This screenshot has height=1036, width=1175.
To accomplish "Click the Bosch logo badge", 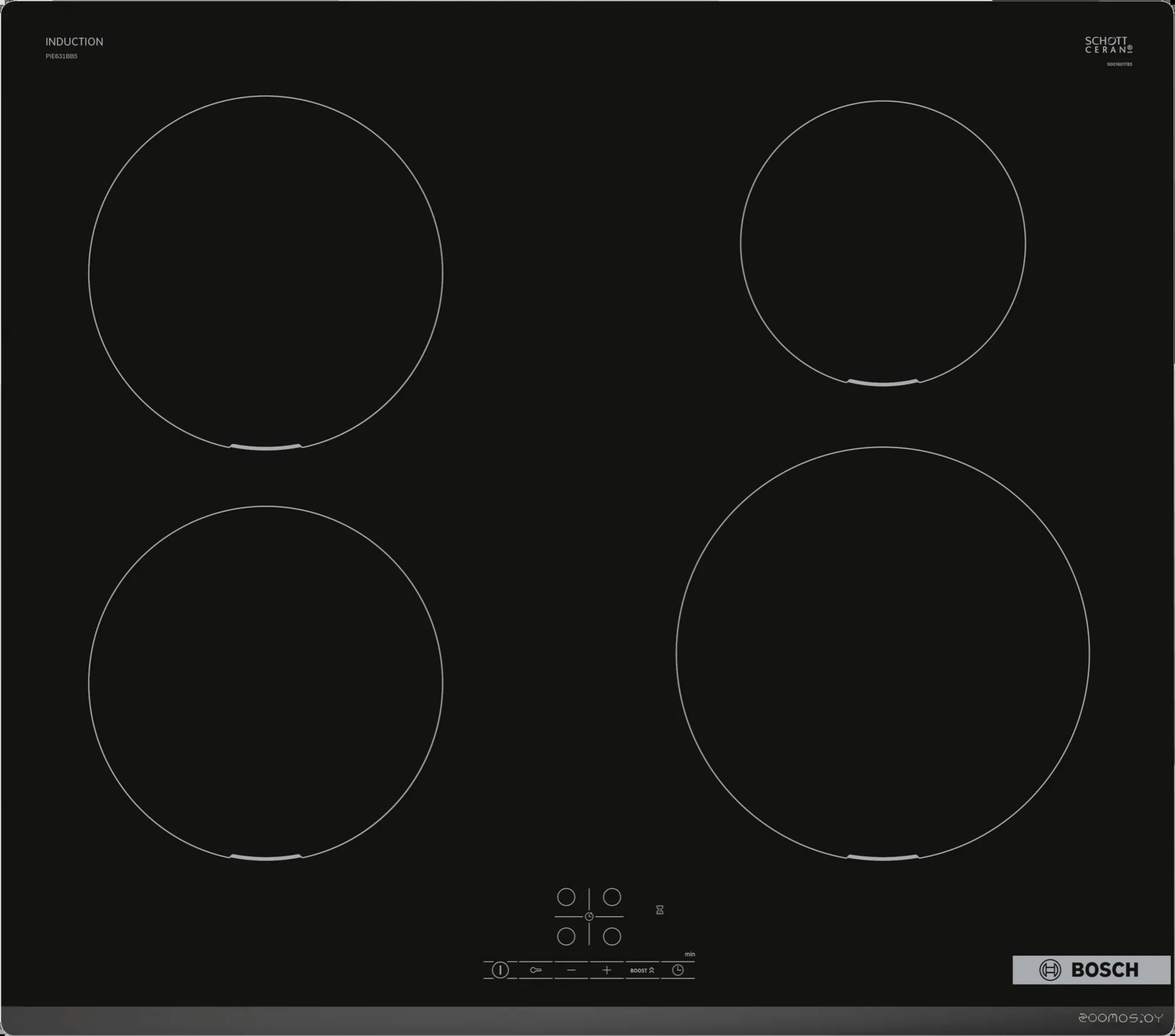I will (1091, 970).
